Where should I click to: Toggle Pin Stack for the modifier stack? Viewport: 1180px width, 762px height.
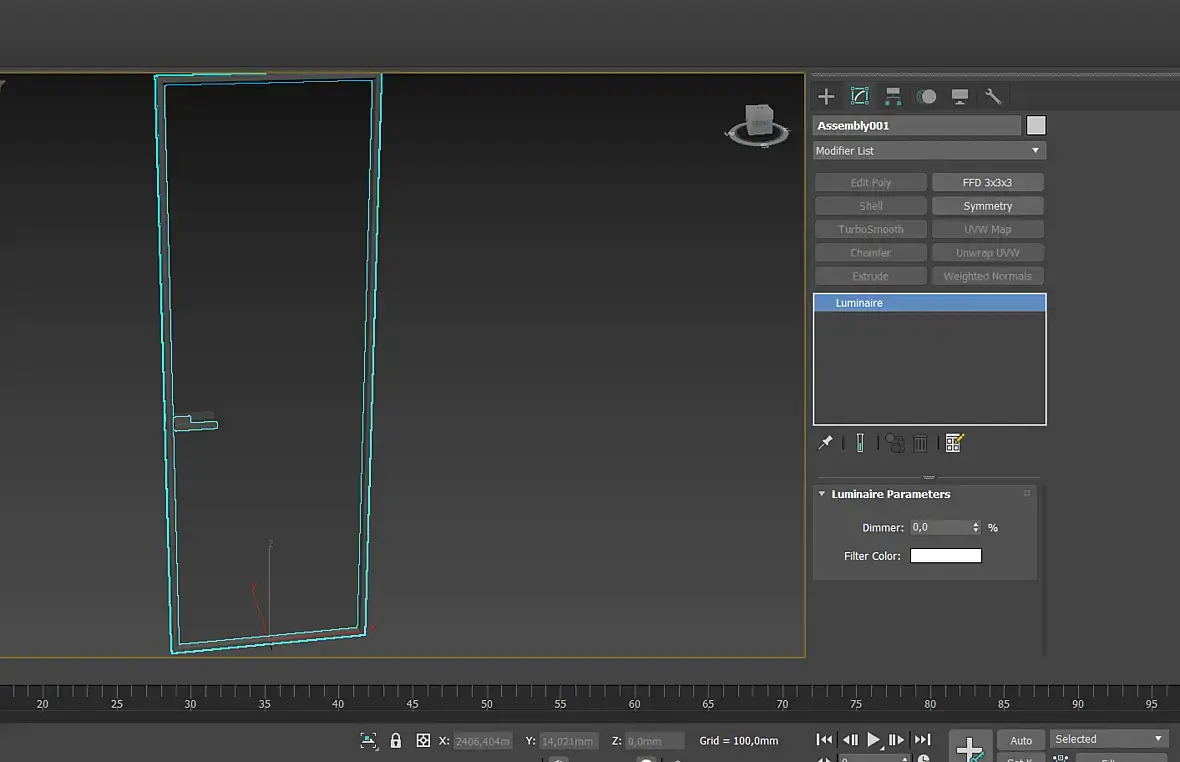(825, 443)
